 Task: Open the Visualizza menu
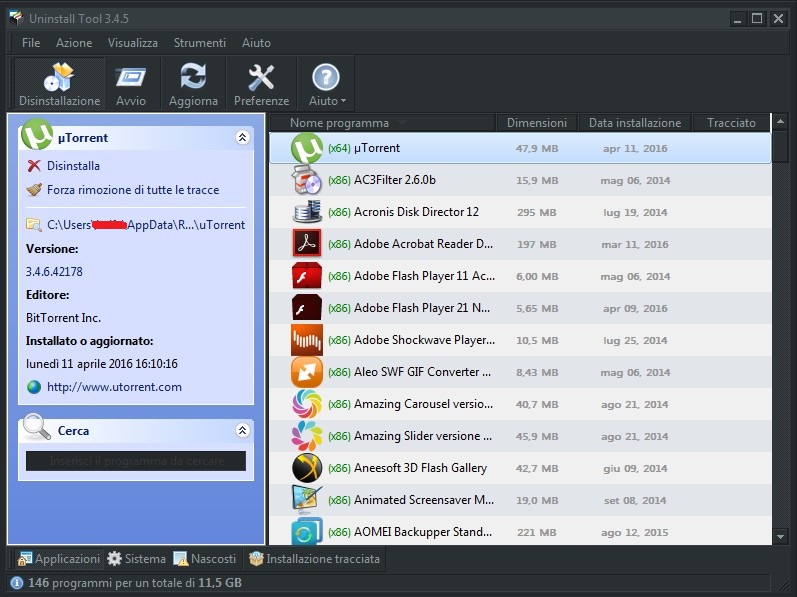[133, 43]
